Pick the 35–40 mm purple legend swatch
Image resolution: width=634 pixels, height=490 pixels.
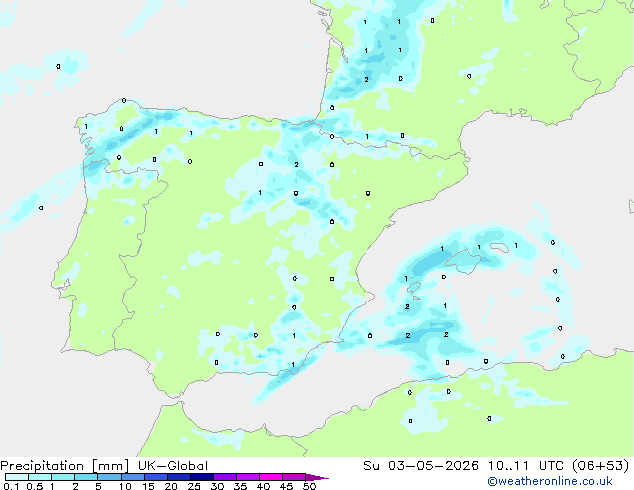(x=247, y=477)
